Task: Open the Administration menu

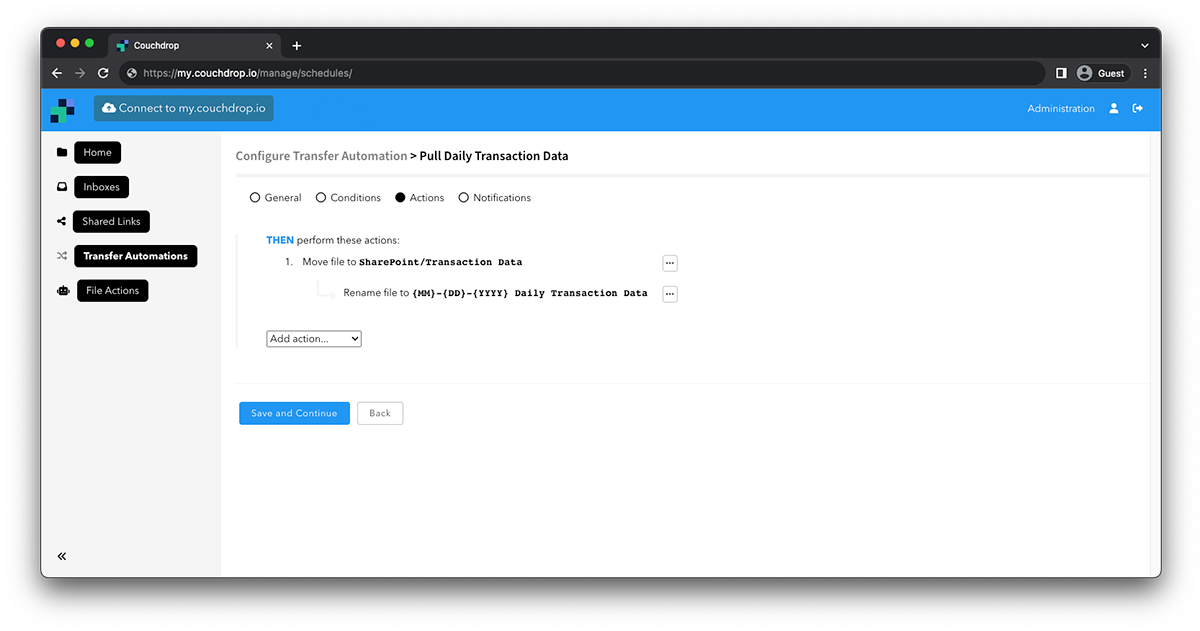Action: [1060, 108]
